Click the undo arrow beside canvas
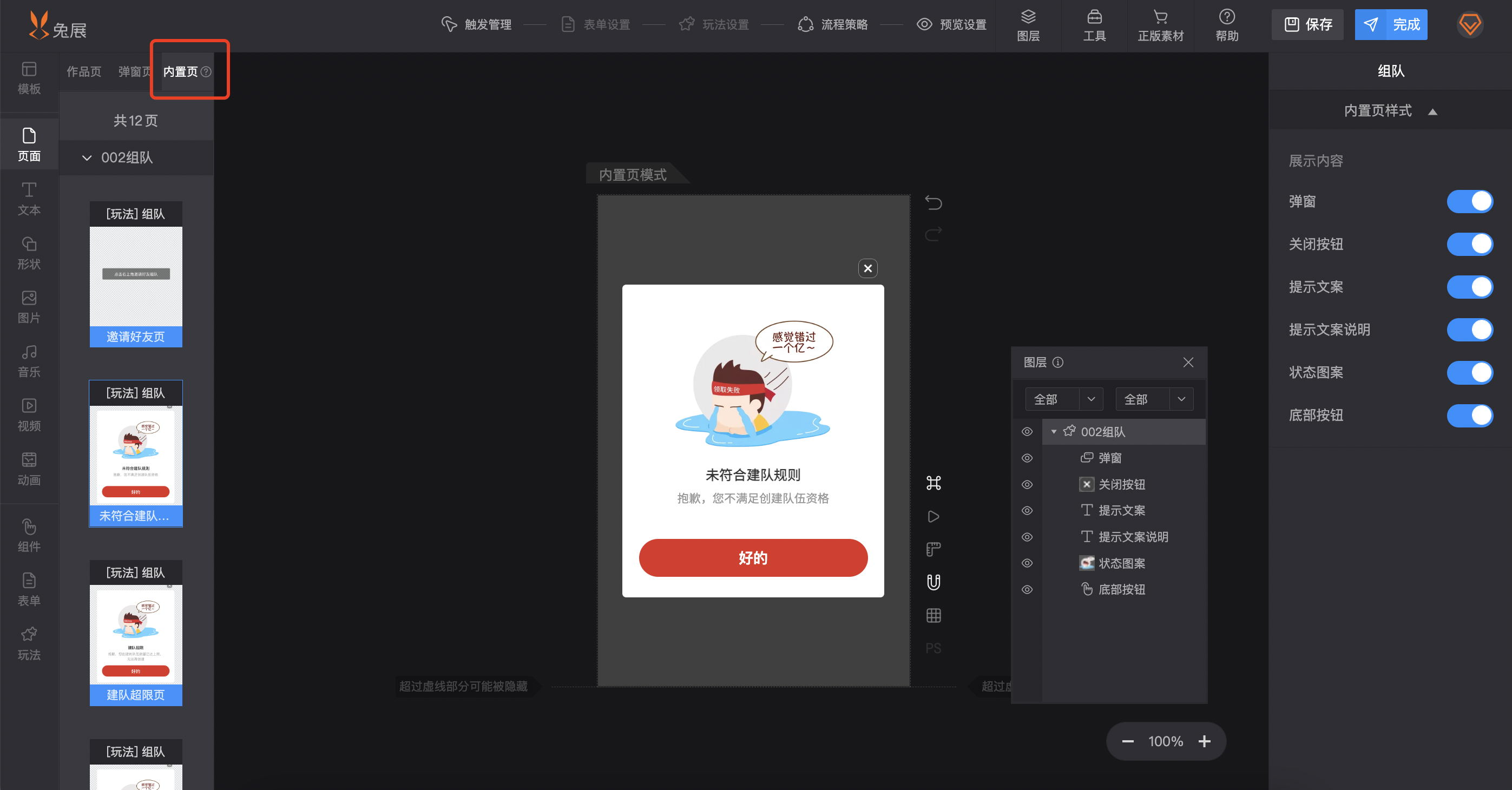Screen dimensions: 1512x790 (x=934, y=202)
